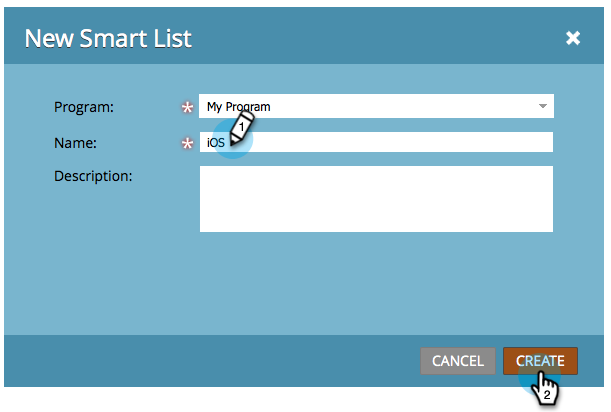This screenshot has width=611, height=412.
Task: Click the iOS text in the Name field
Action: (215, 143)
